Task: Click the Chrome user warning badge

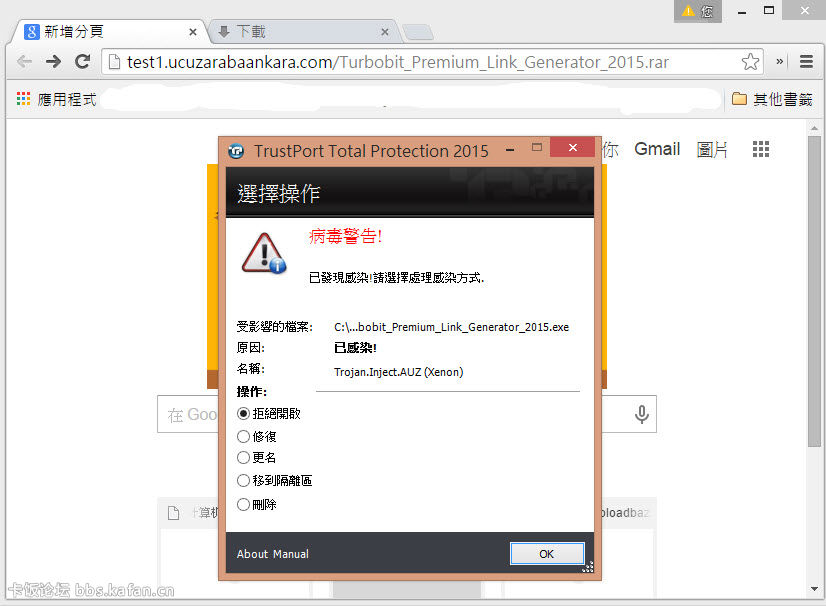Action: click(x=697, y=11)
